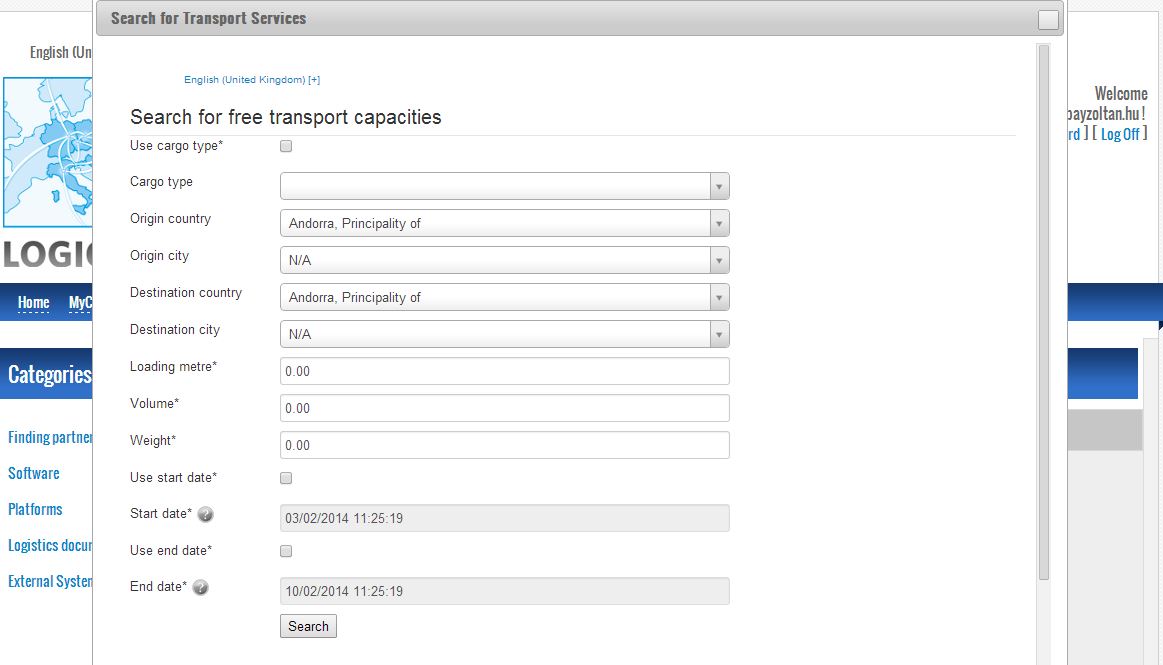Click the Start date help icon

[205, 515]
